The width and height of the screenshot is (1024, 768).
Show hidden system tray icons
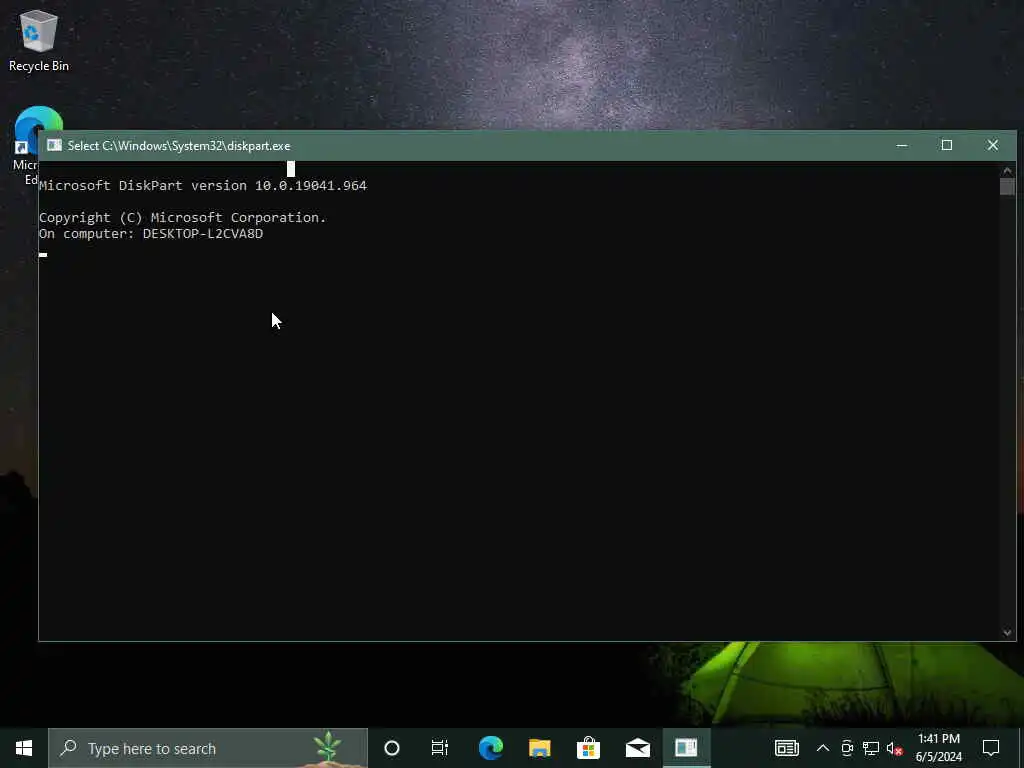pos(823,748)
